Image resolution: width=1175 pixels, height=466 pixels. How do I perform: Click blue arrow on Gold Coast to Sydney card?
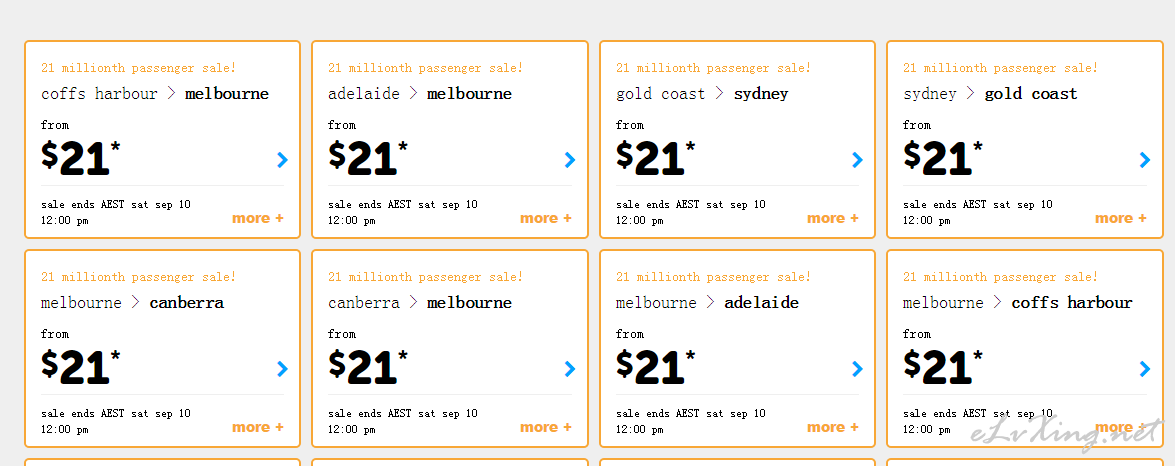(x=857, y=160)
